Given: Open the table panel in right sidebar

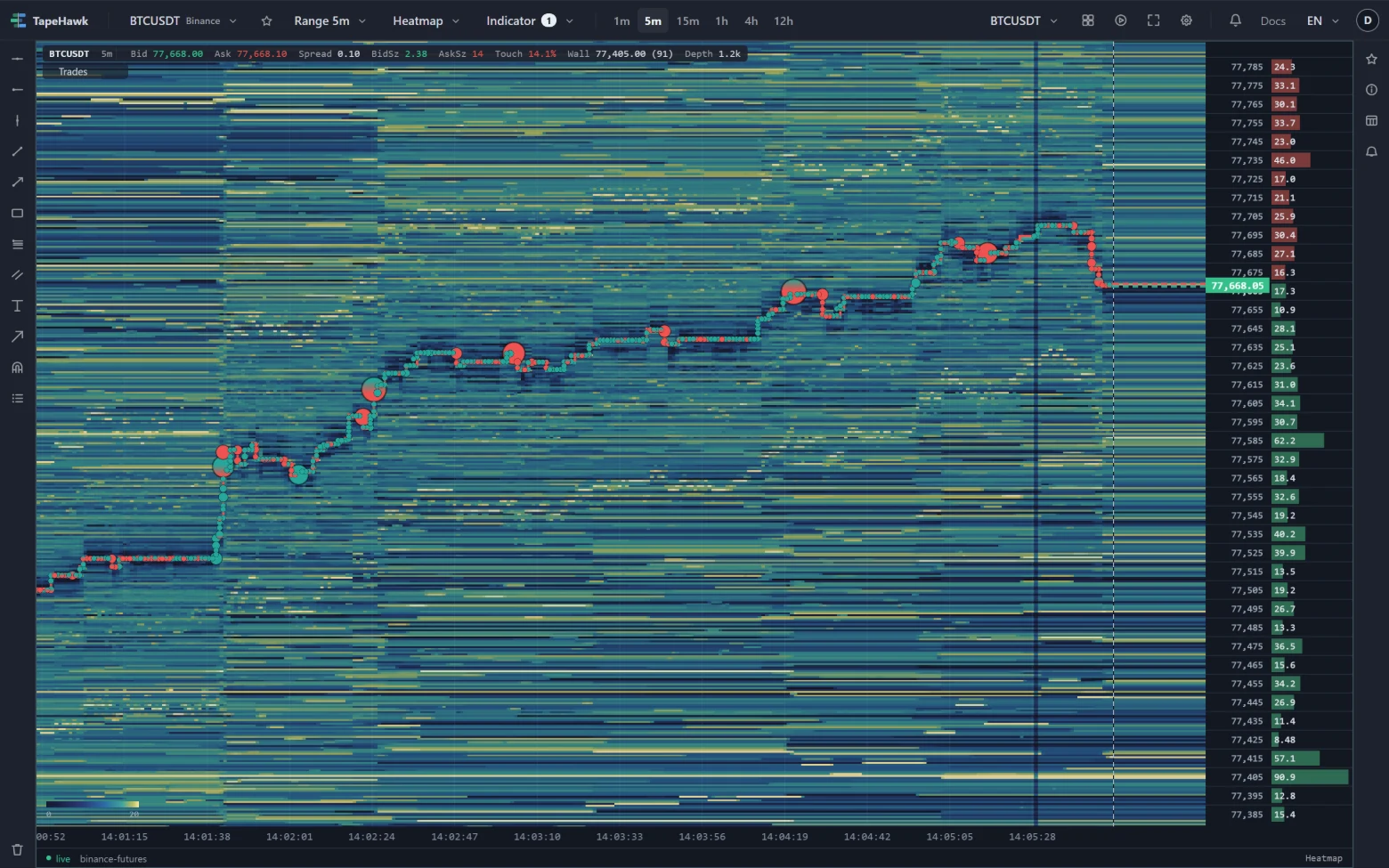Looking at the screenshot, I should 1371,121.
